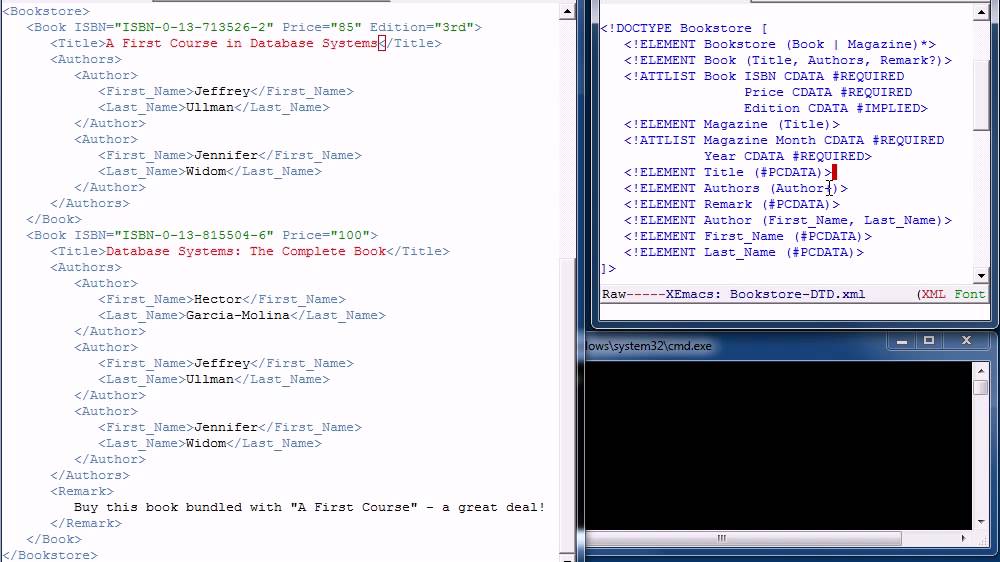
Task: Click title 'A First Course in Database Systems'
Action: click(x=242, y=43)
